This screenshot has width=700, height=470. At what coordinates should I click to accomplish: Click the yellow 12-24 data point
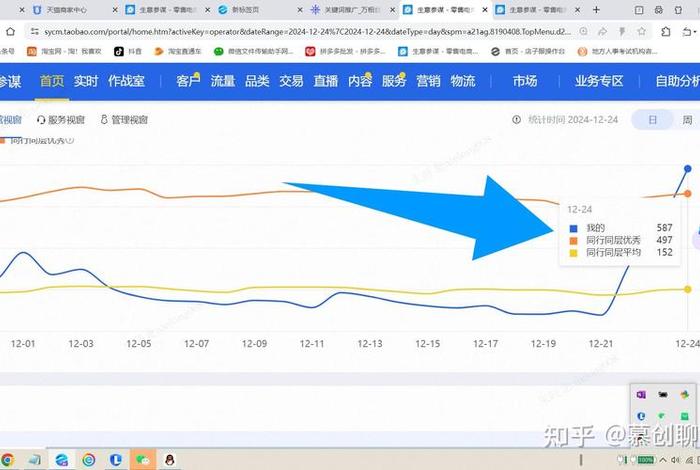688,289
